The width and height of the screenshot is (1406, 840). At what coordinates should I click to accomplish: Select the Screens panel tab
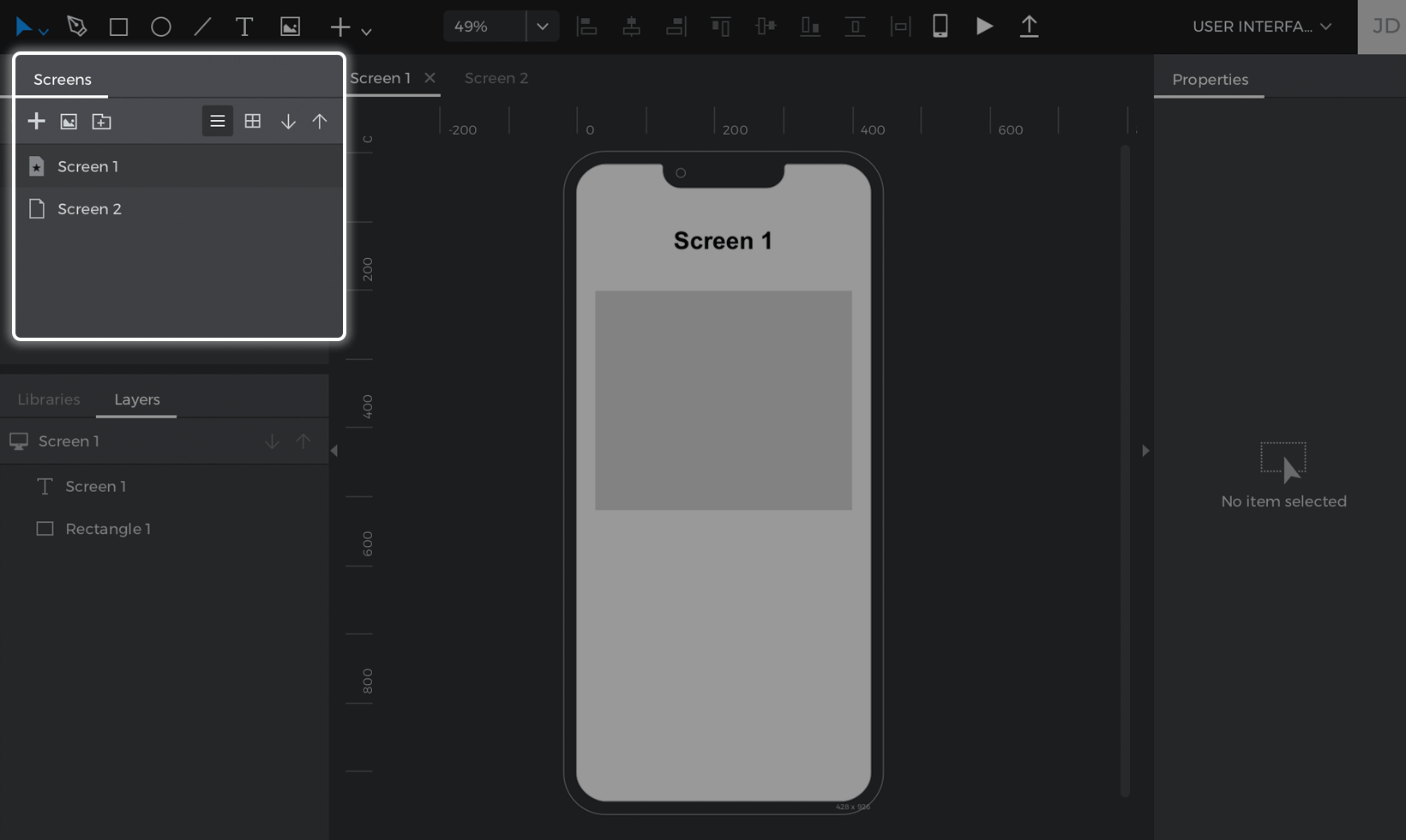click(63, 80)
